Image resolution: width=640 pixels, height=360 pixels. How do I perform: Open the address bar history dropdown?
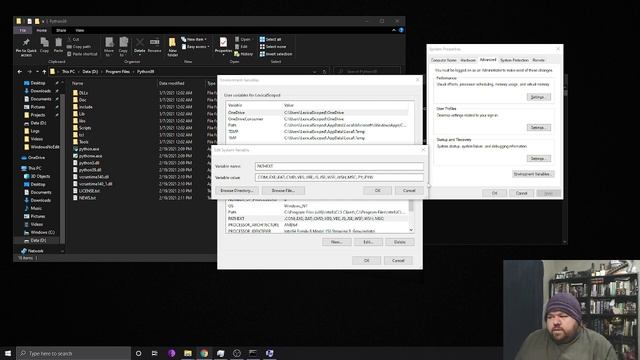click(x=315, y=71)
